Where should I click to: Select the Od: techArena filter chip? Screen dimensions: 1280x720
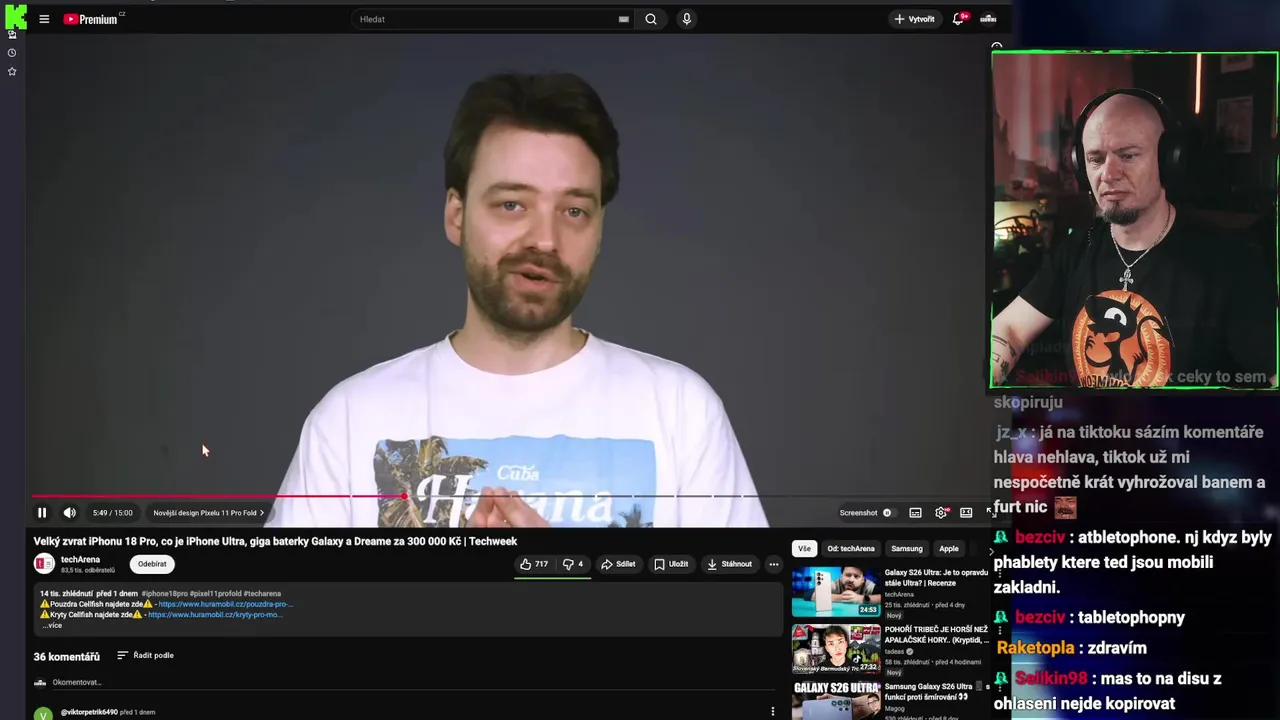851,548
